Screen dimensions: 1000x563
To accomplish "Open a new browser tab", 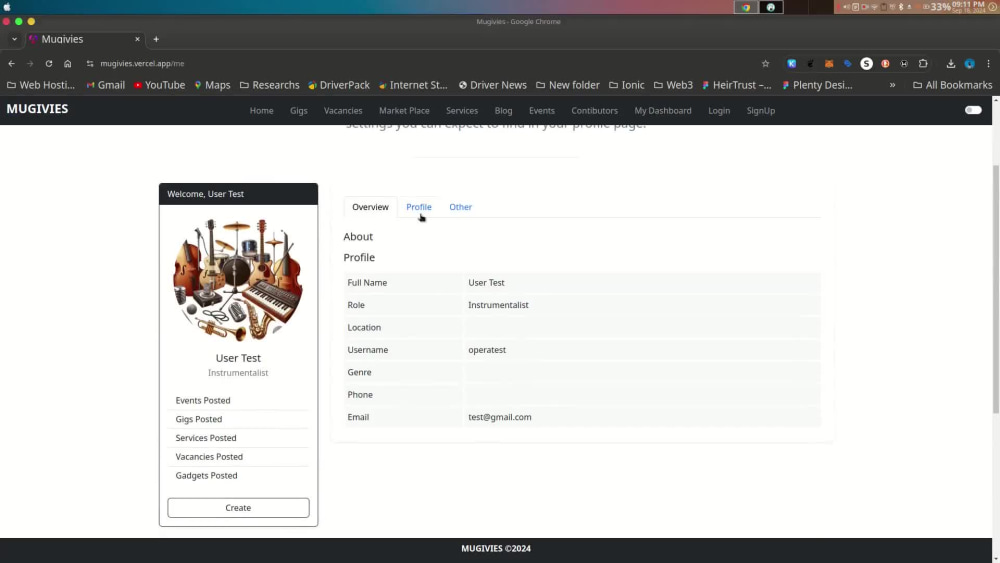I will point(156,39).
